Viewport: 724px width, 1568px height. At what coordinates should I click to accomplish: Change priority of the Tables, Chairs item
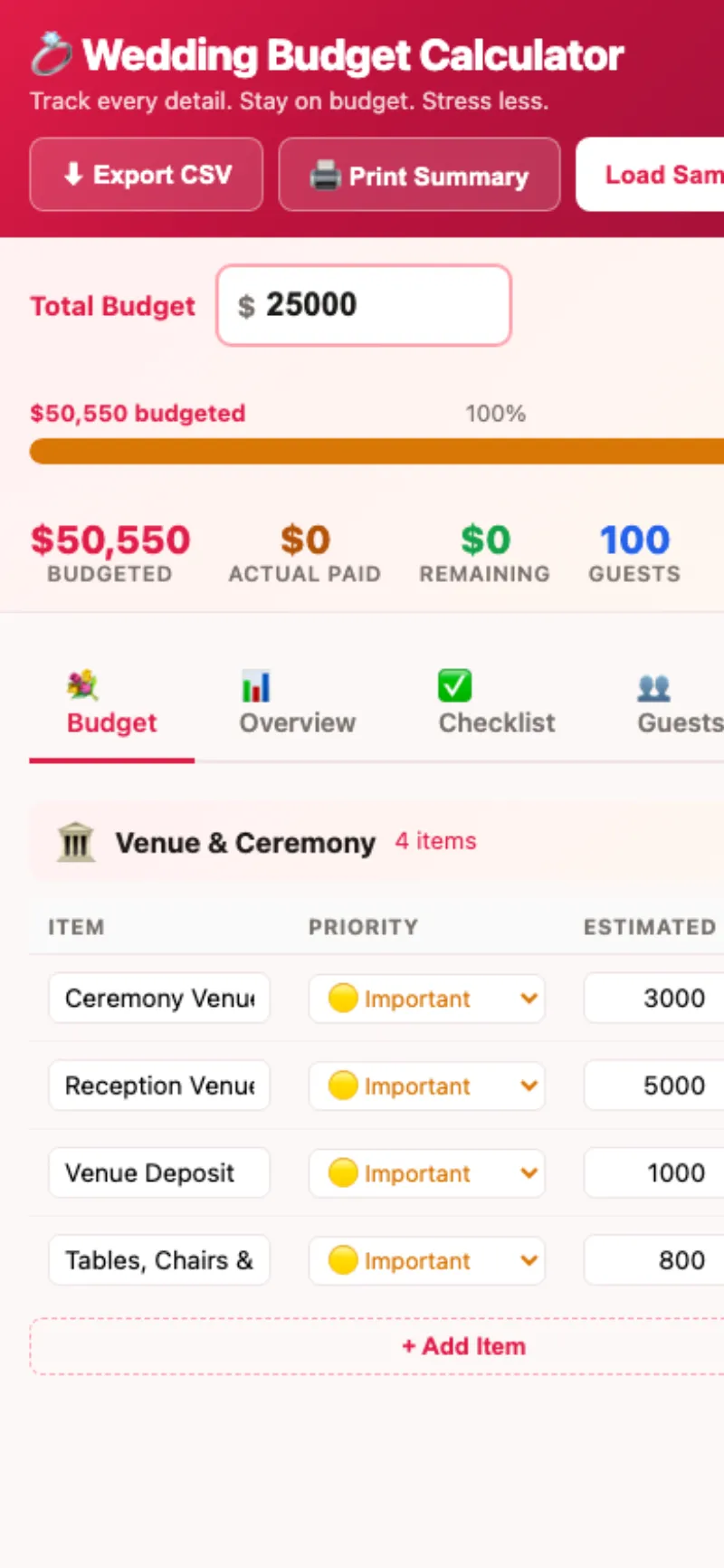coord(427,1260)
